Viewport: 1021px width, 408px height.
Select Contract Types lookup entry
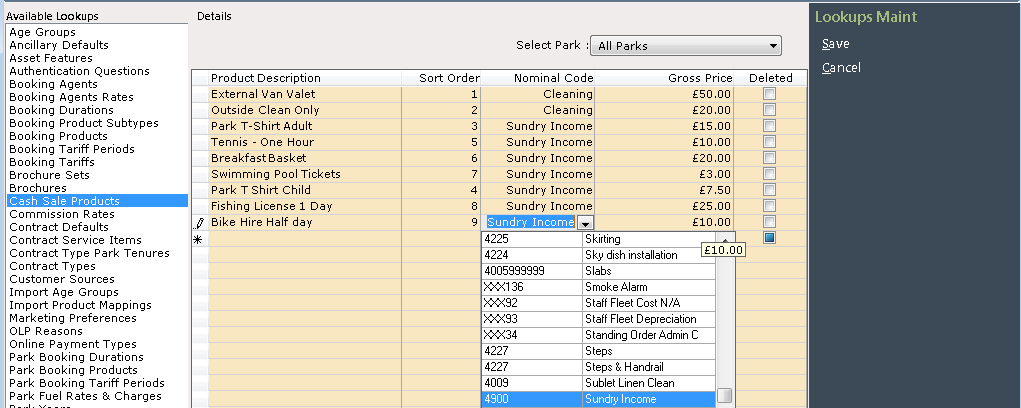(52, 266)
